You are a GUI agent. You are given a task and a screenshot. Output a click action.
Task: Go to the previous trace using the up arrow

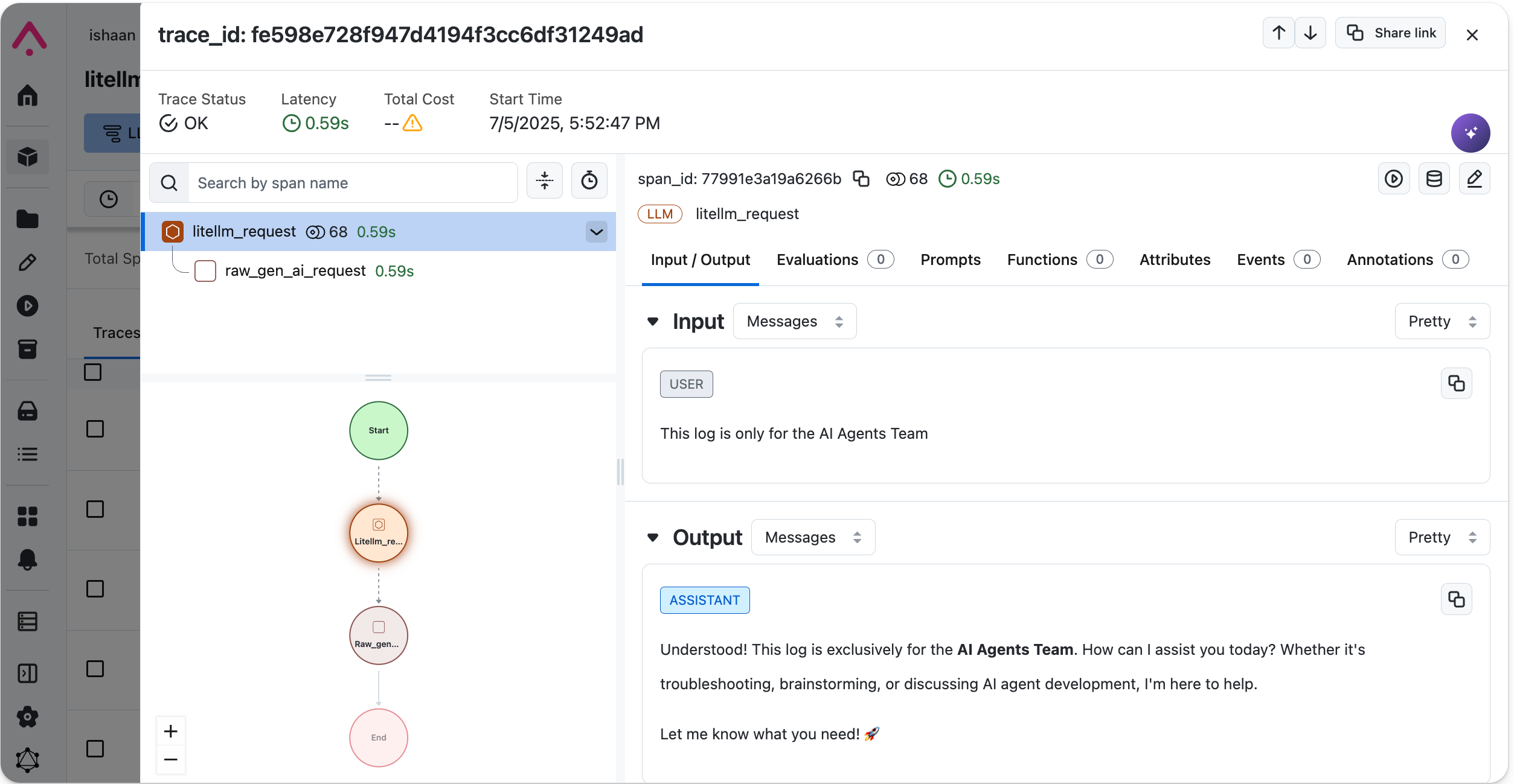1278,33
